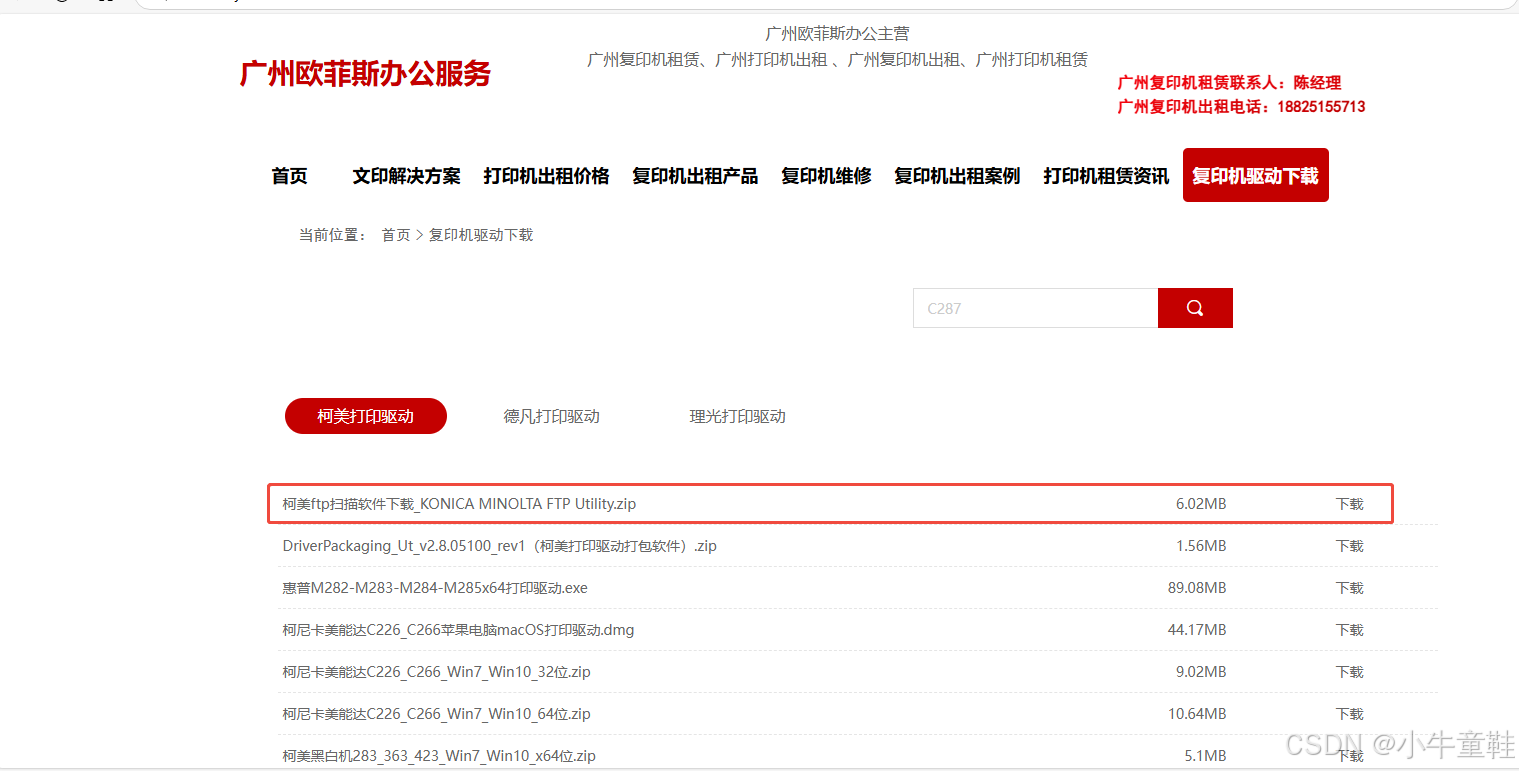Switch to 德凡打印驱动 tab
Image resolution: width=1519 pixels, height=771 pixels.
point(552,416)
